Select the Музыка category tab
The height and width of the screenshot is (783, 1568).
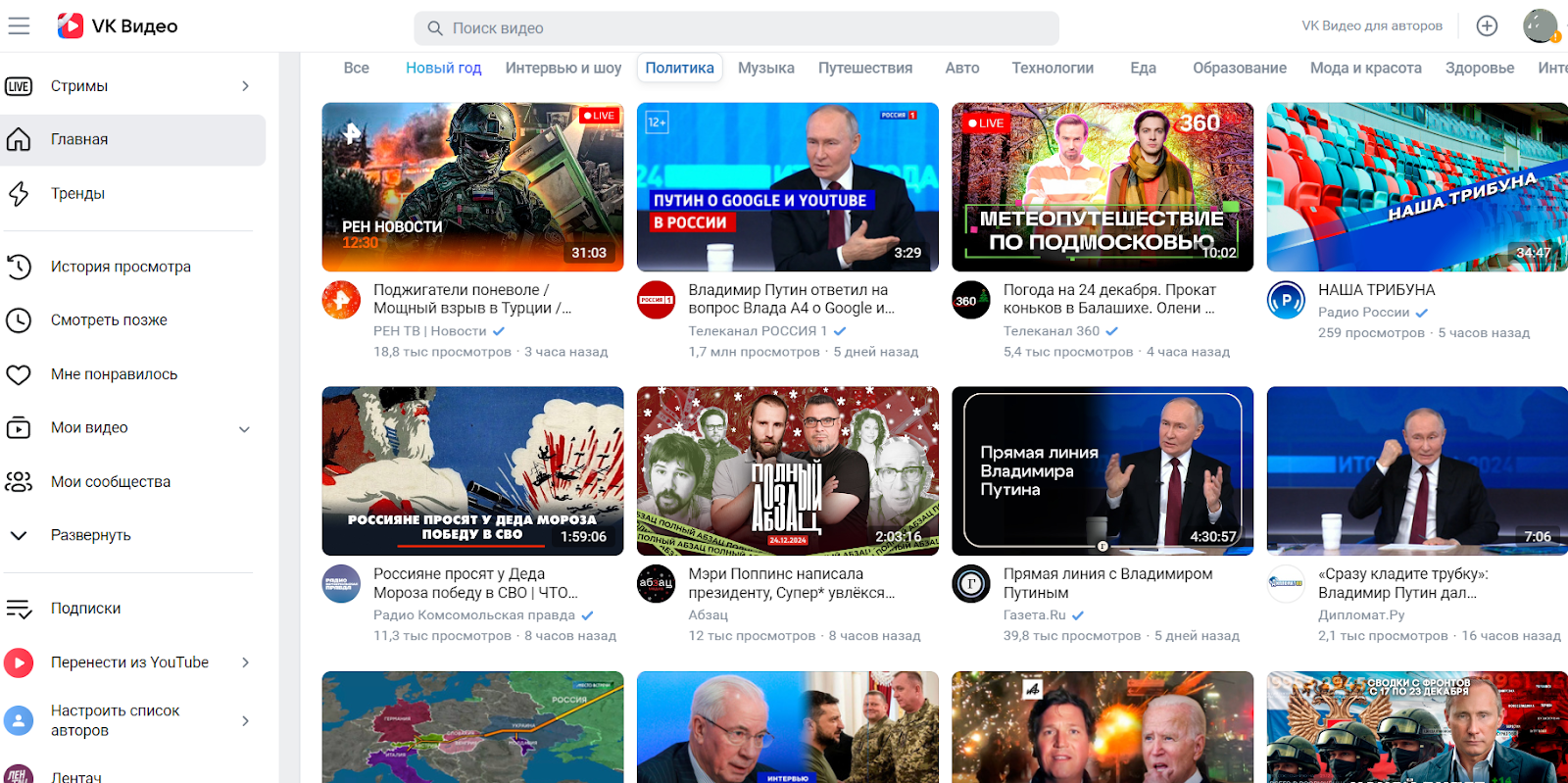pyautogui.click(x=766, y=68)
